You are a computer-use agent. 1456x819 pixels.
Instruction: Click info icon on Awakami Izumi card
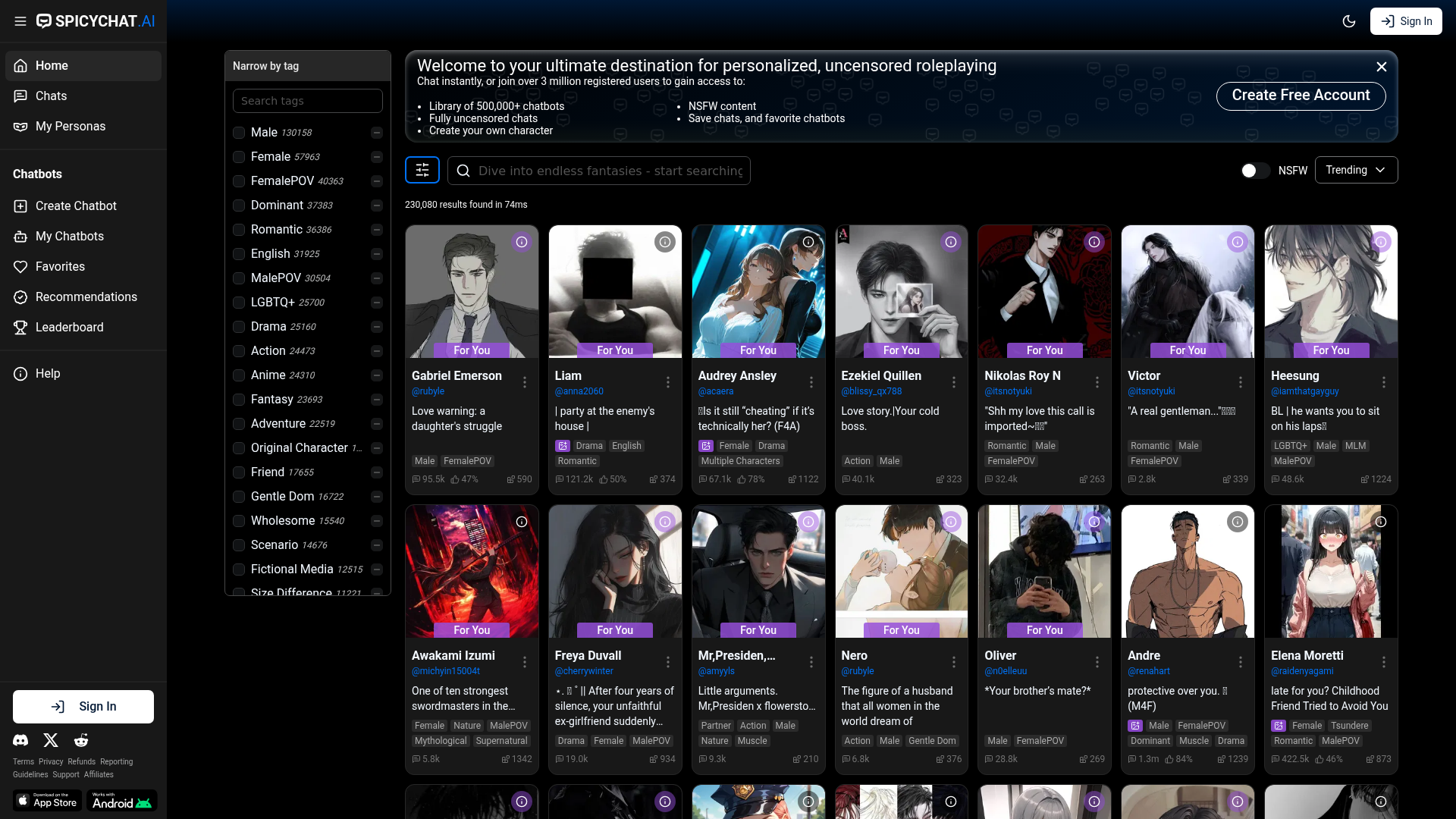pyautogui.click(x=522, y=522)
